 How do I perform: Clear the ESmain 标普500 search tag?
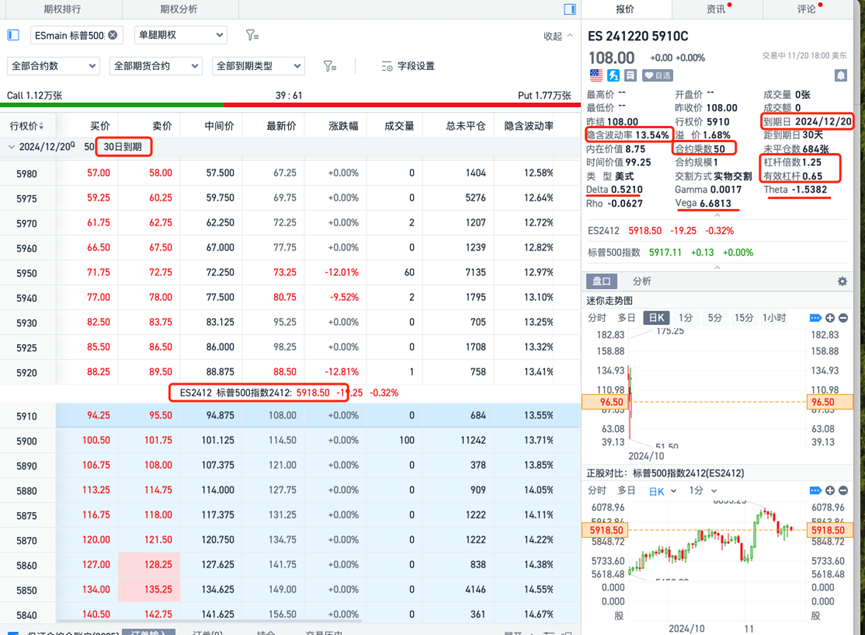click(113, 35)
